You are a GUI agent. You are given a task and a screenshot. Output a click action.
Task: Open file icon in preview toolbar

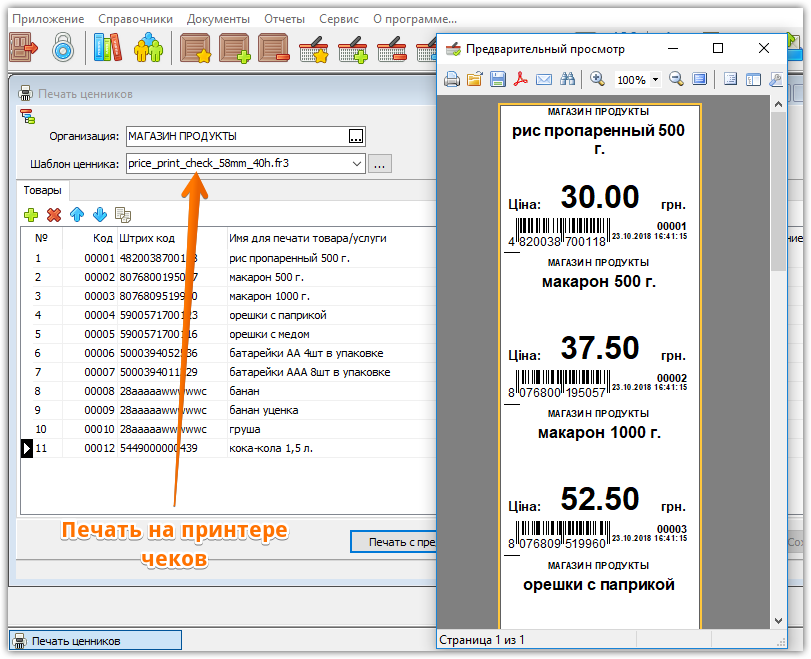tap(475, 79)
